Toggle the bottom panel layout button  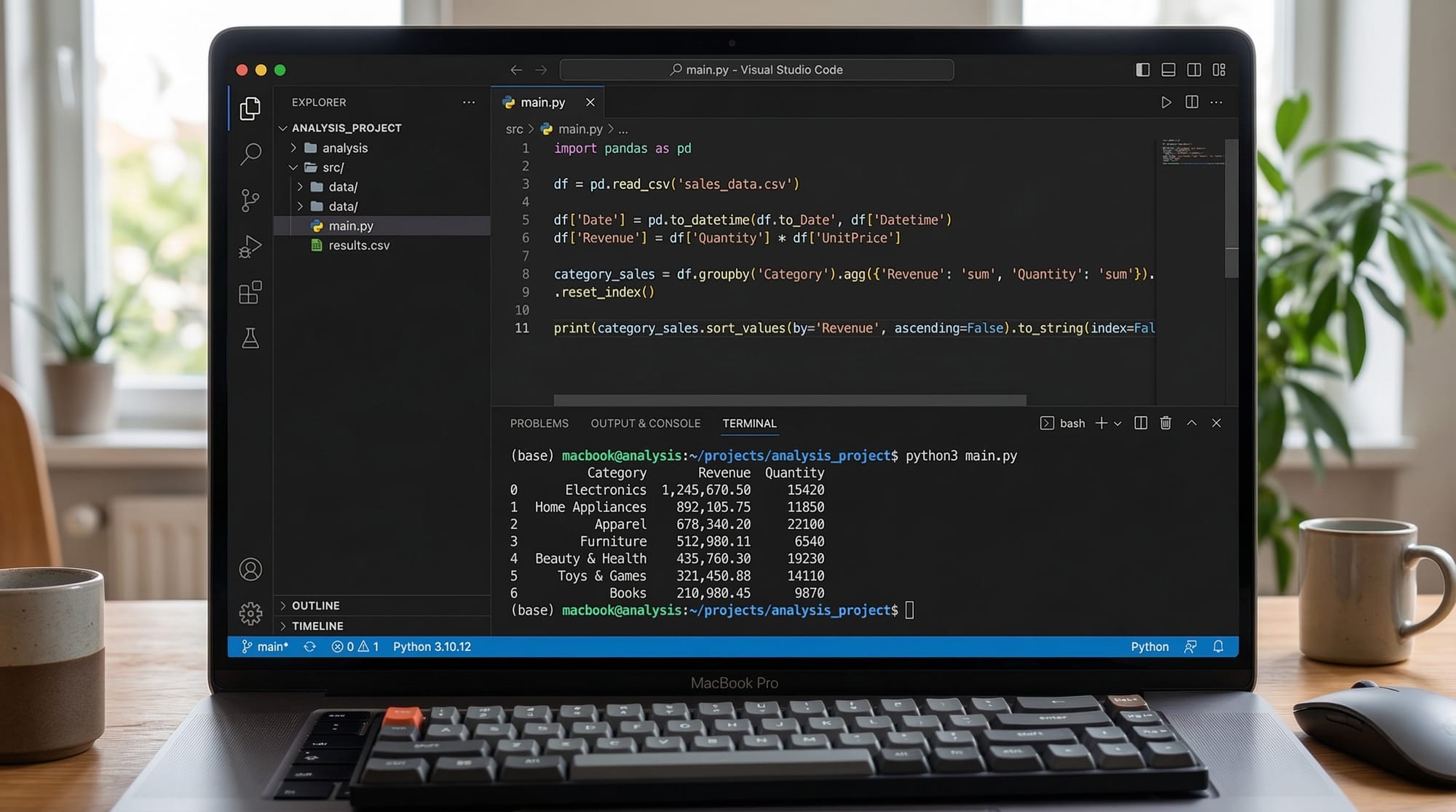click(x=1168, y=70)
